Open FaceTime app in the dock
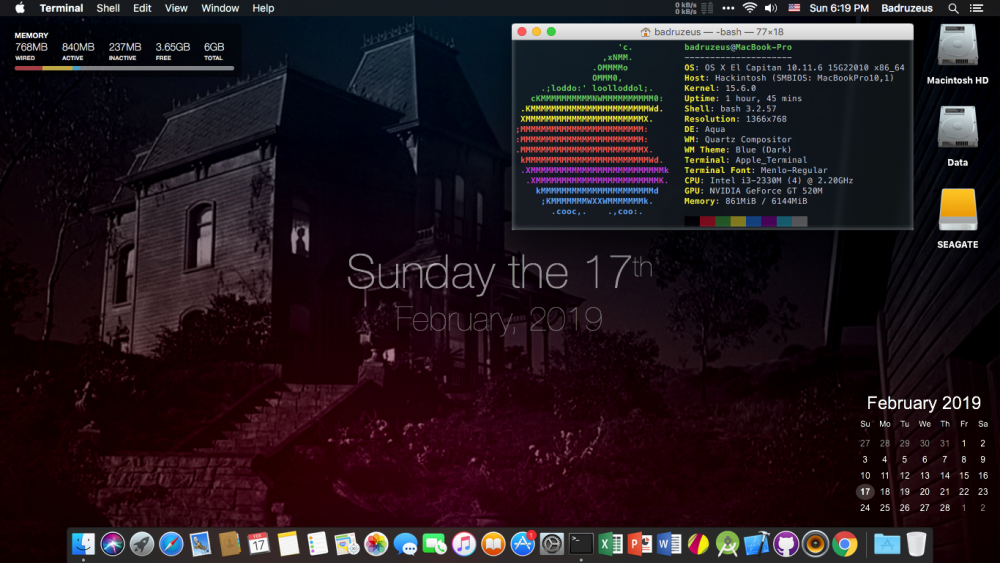This screenshot has height=563, width=1000. [434, 544]
